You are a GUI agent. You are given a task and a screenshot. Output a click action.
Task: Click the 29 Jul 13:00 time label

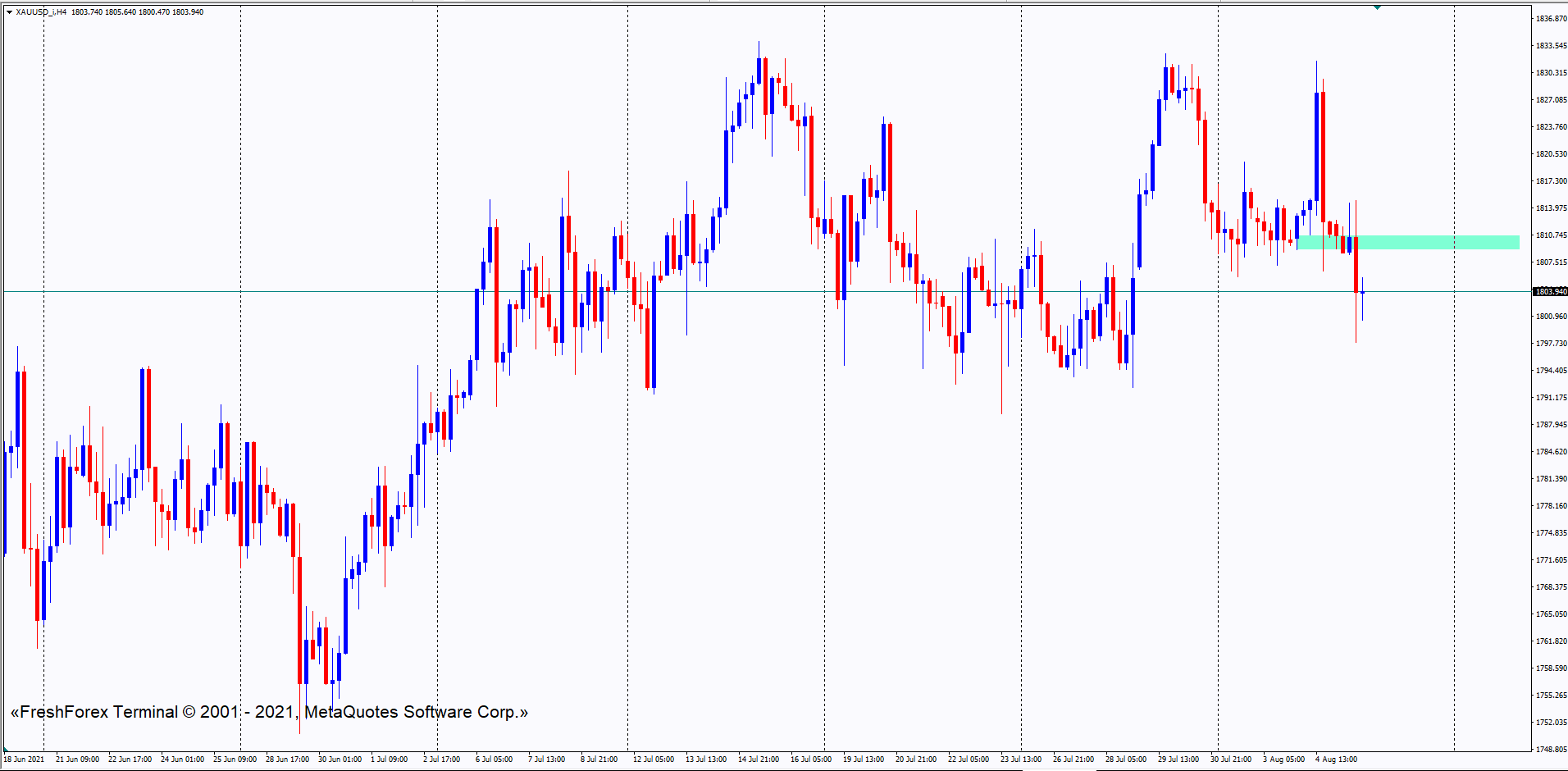[x=1178, y=760]
